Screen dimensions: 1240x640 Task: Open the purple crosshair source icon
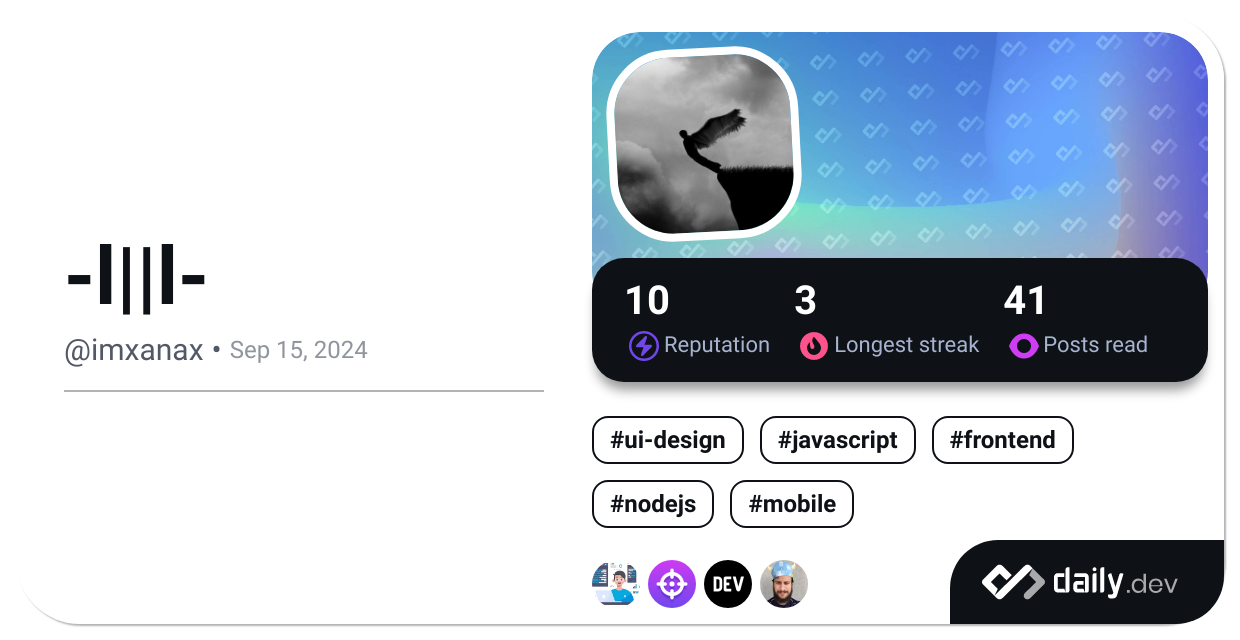(672, 584)
